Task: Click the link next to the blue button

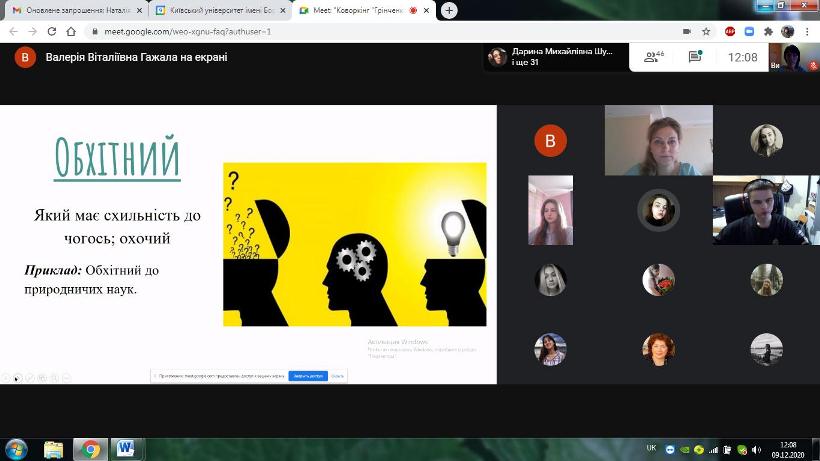Action: 338,376
